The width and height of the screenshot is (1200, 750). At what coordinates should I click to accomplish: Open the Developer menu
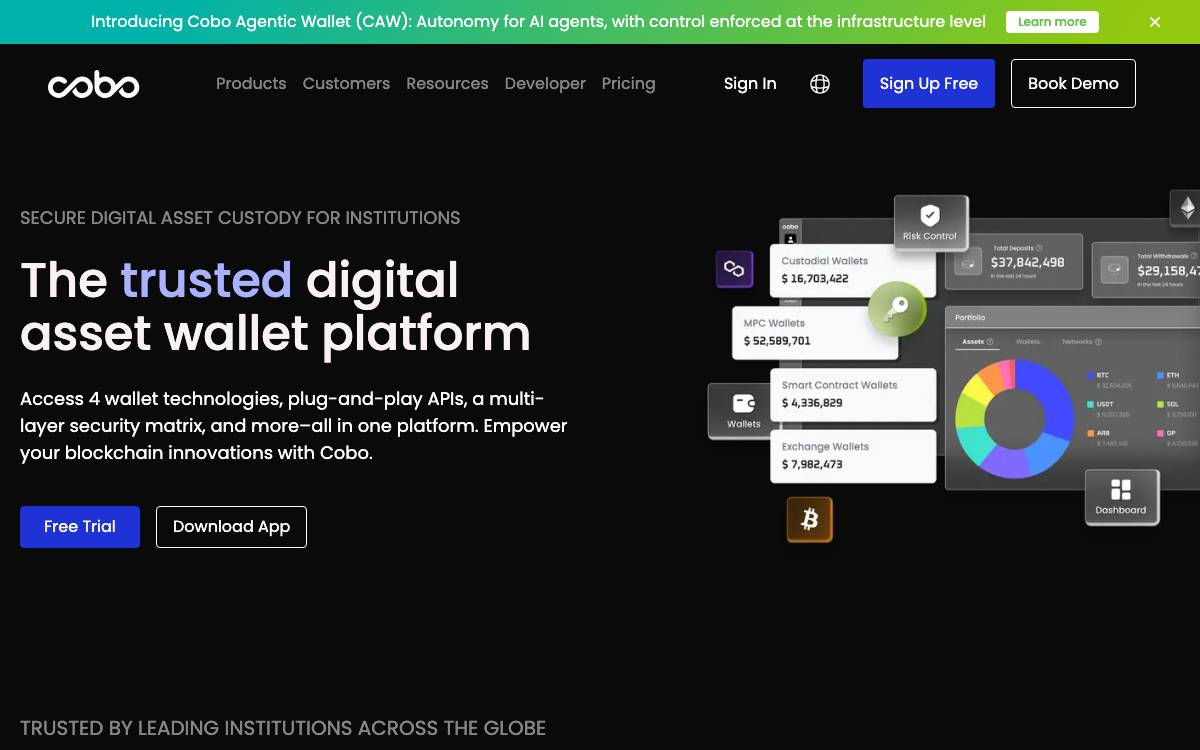pos(545,84)
